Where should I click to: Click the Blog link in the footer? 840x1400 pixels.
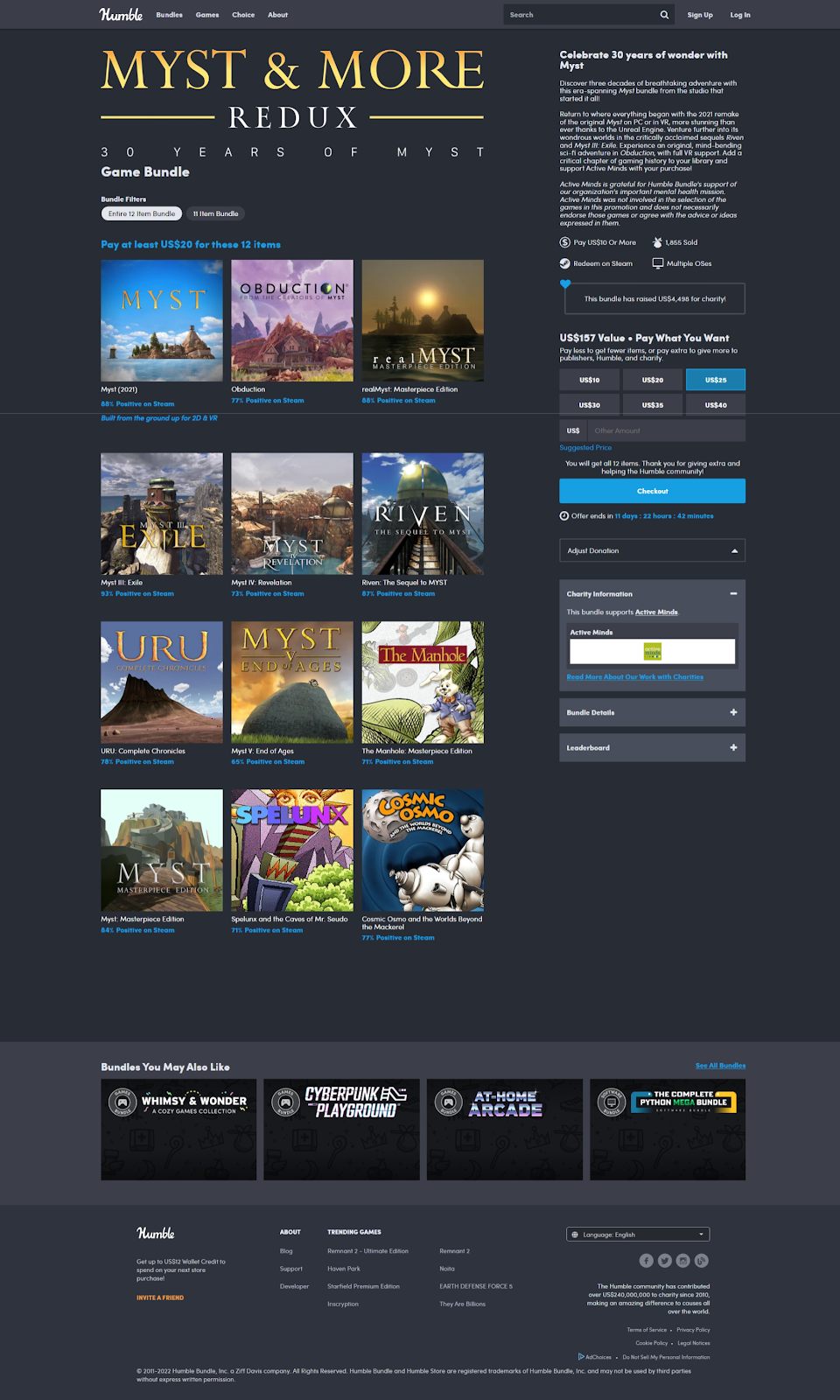(x=286, y=1251)
